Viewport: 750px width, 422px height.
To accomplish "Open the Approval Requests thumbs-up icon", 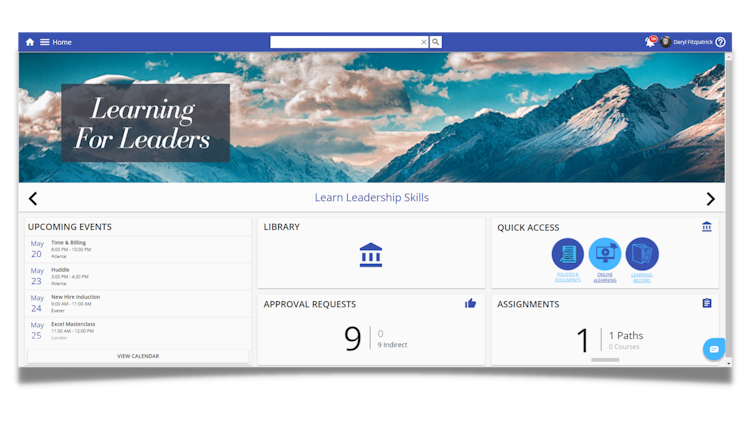I will click(470, 303).
